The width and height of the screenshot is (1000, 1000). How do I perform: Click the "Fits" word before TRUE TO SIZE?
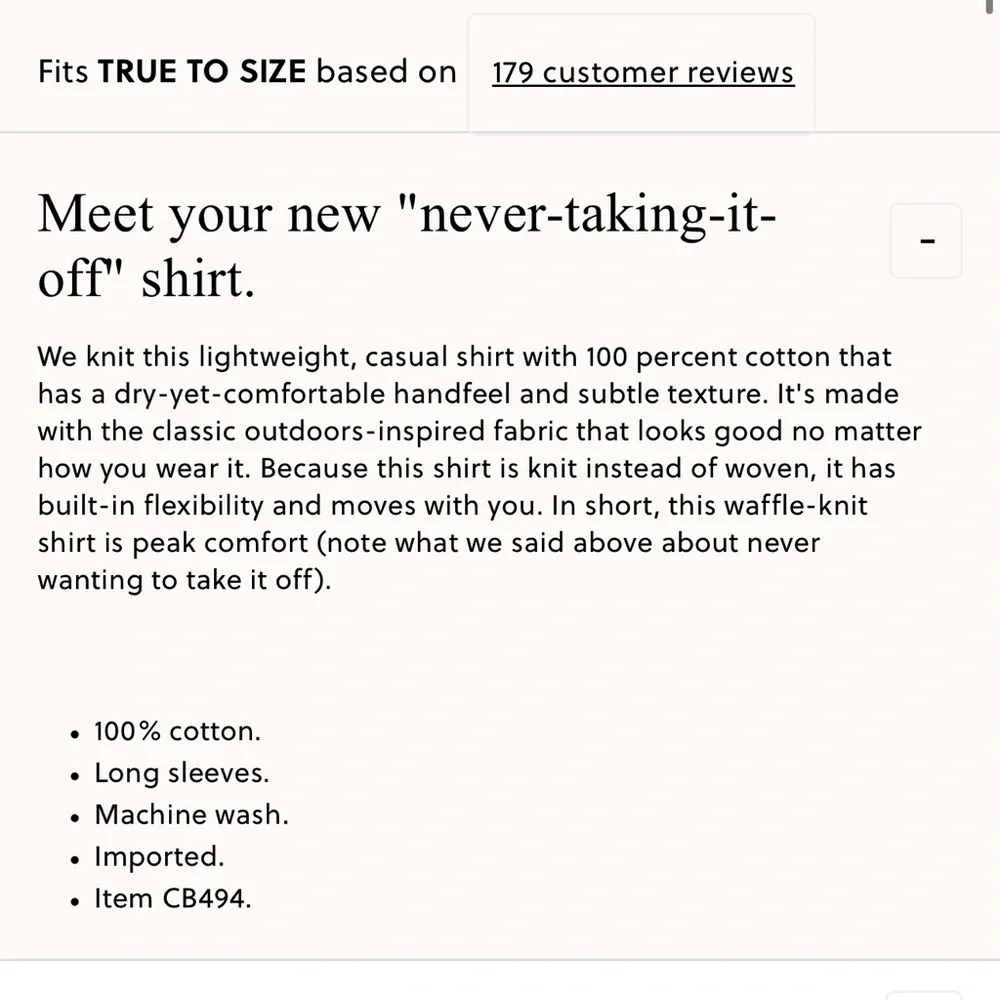point(62,71)
